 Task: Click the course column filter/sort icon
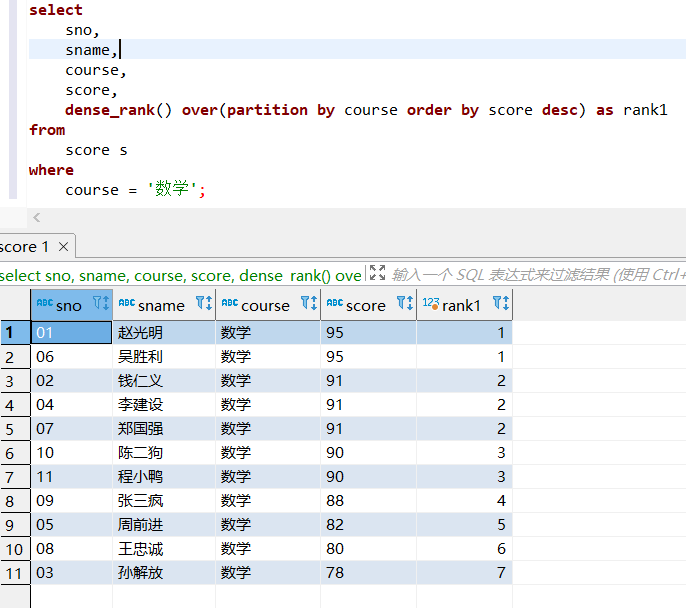(x=309, y=303)
